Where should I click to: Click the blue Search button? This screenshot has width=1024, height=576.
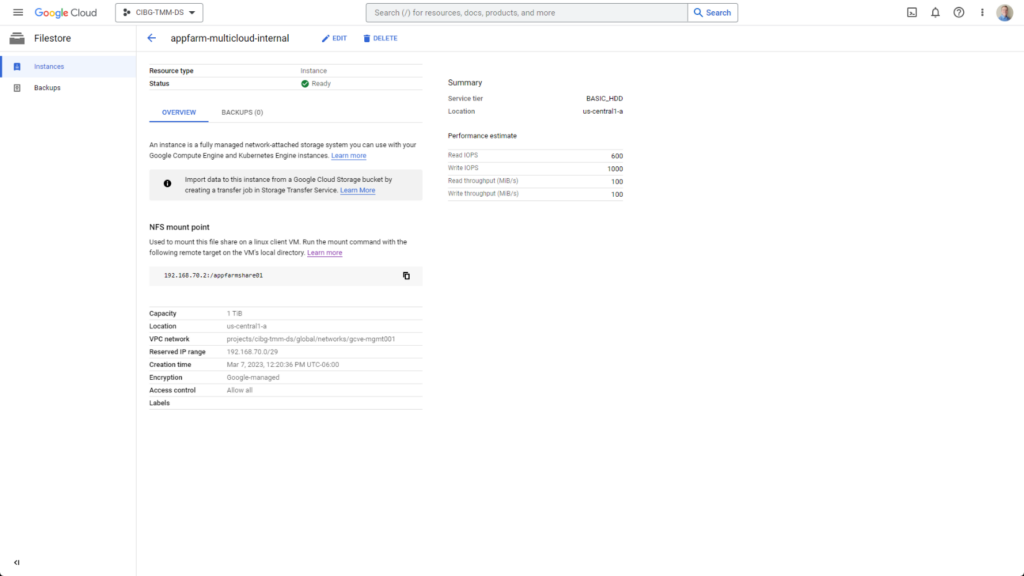tap(712, 13)
